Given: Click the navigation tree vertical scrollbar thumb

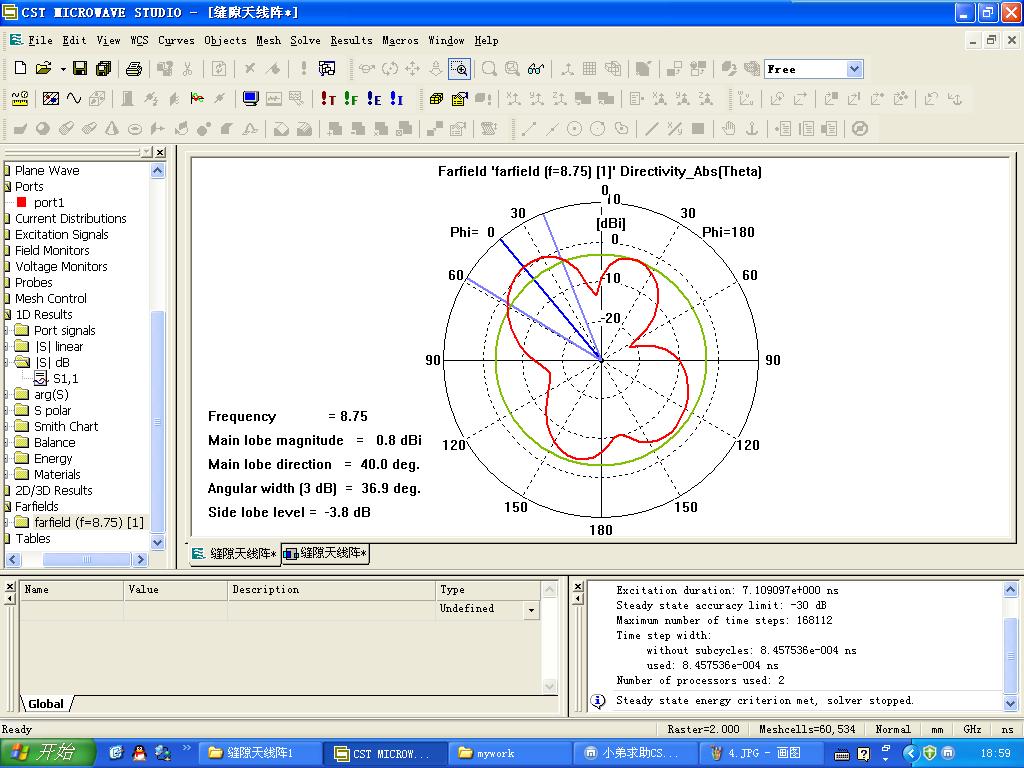Looking at the screenshot, I should [x=157, y=421].
